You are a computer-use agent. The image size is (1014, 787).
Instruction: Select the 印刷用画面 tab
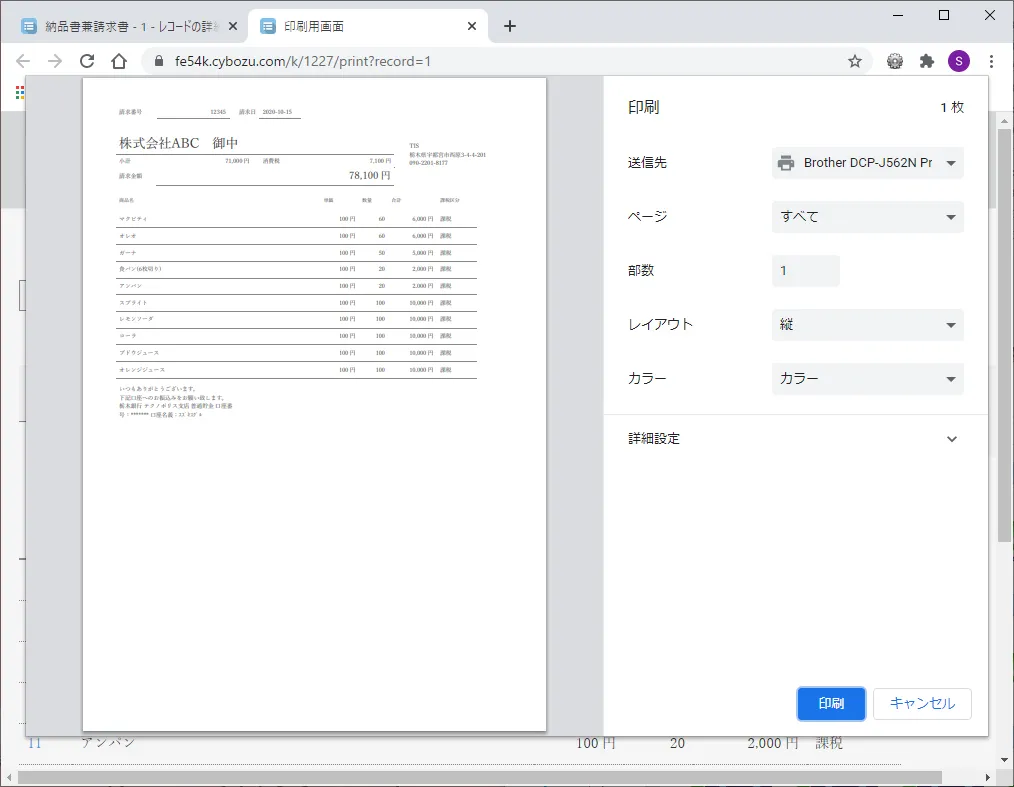coord(360,26)
